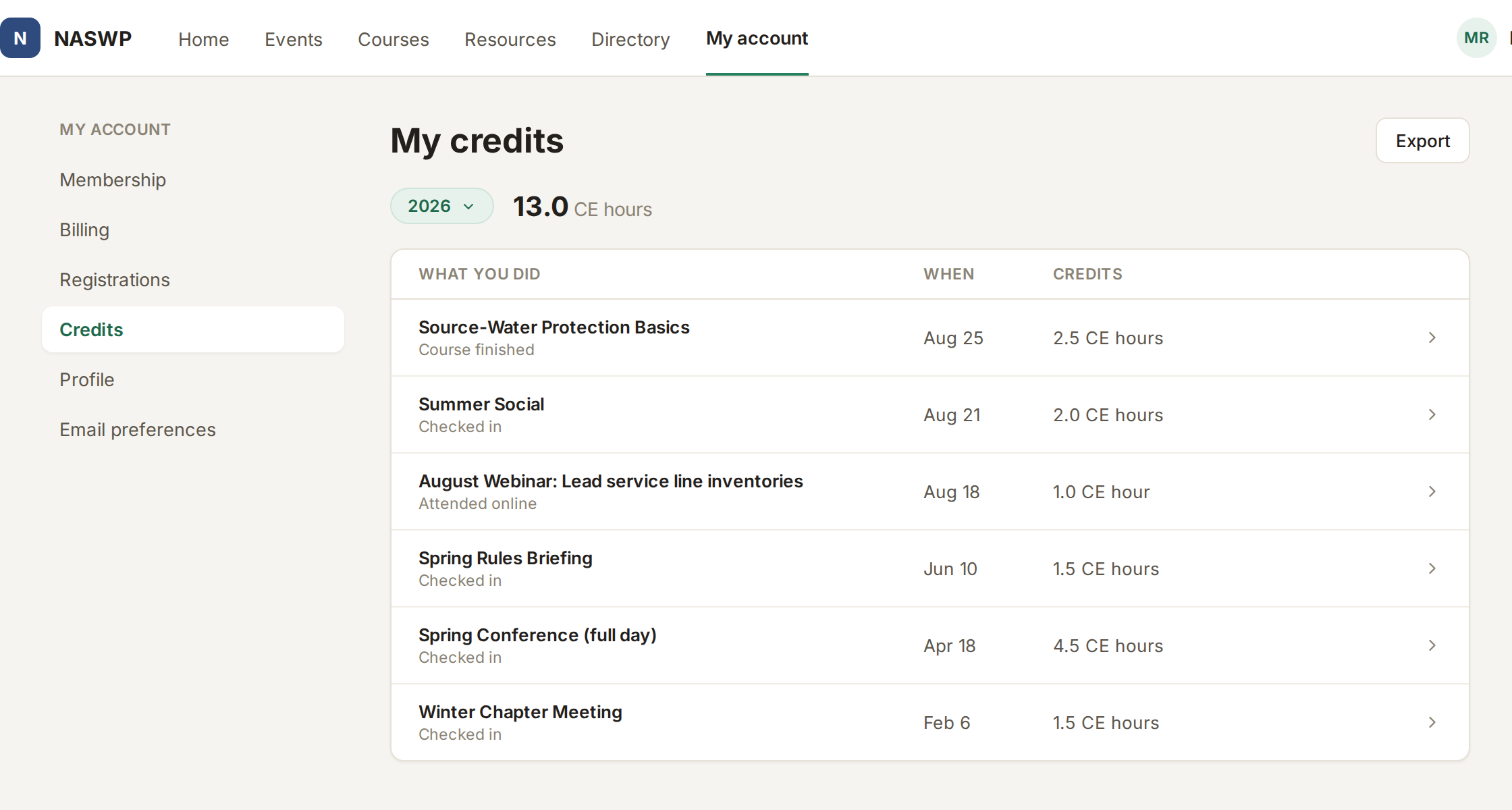Viewport: 1512px width, 810px height.
Task: Select the My account tab
Action: (x=757, y=38)
